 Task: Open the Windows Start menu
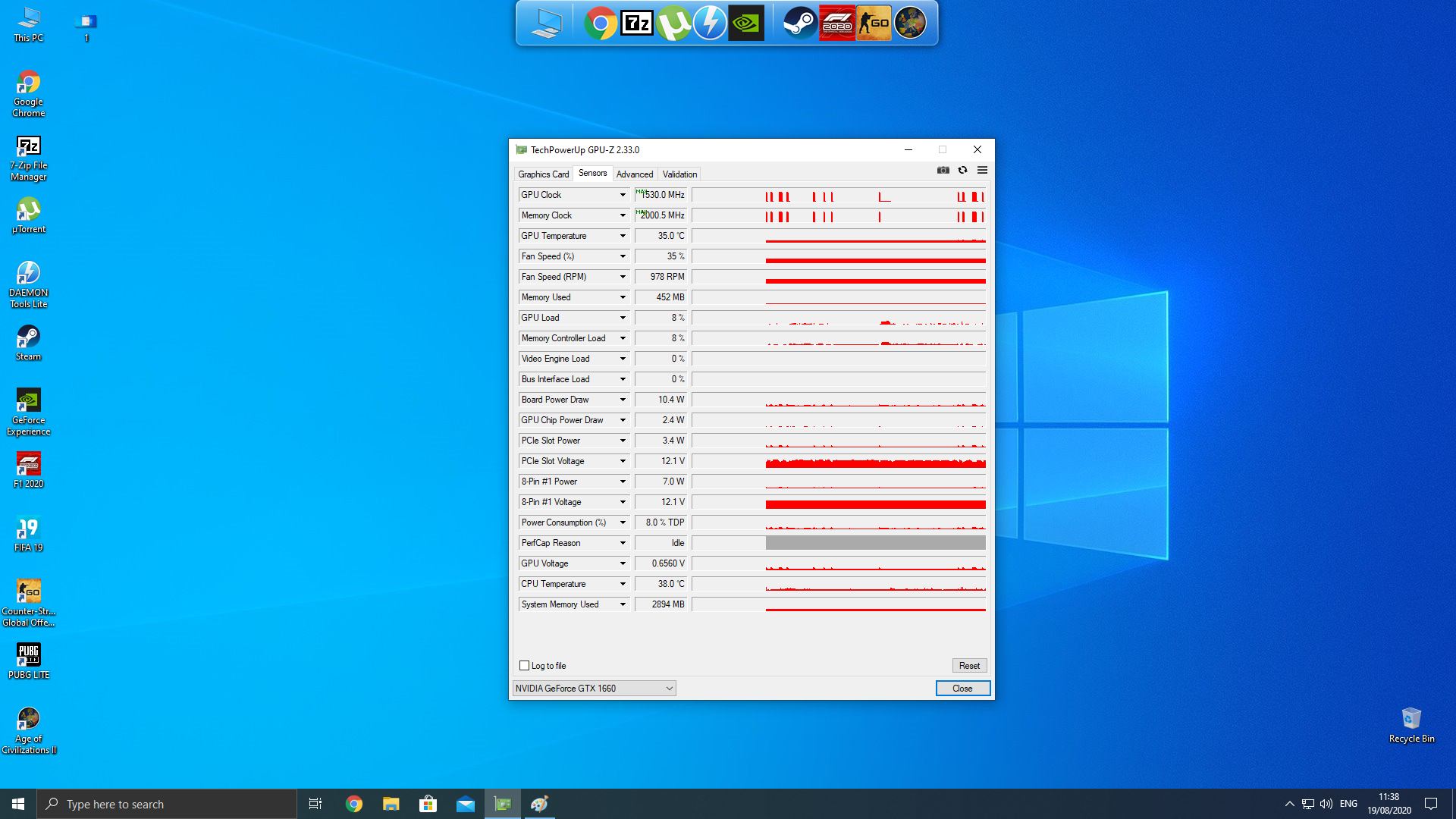tap(18, 804)
